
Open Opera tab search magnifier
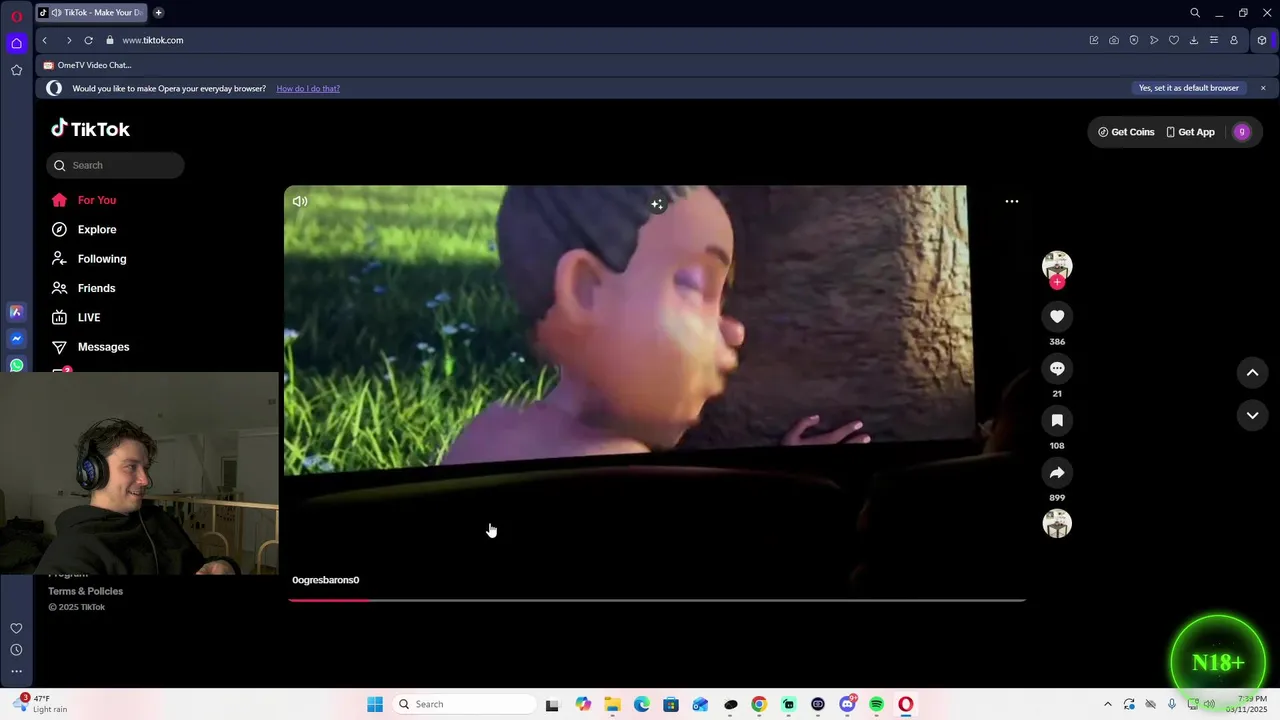[1195, 13]
